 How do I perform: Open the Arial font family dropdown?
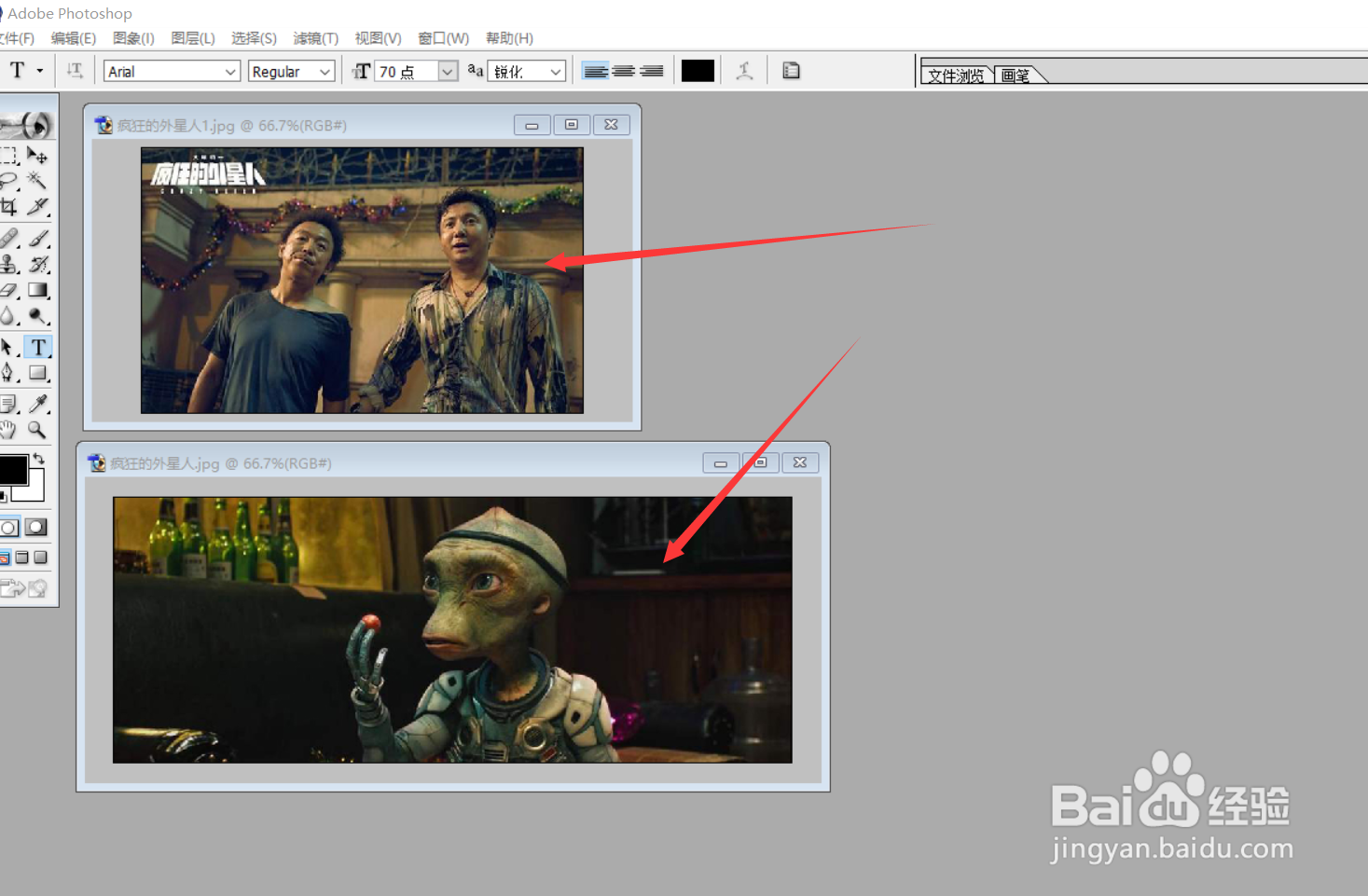pyautogui.click(x=230, y=72)
